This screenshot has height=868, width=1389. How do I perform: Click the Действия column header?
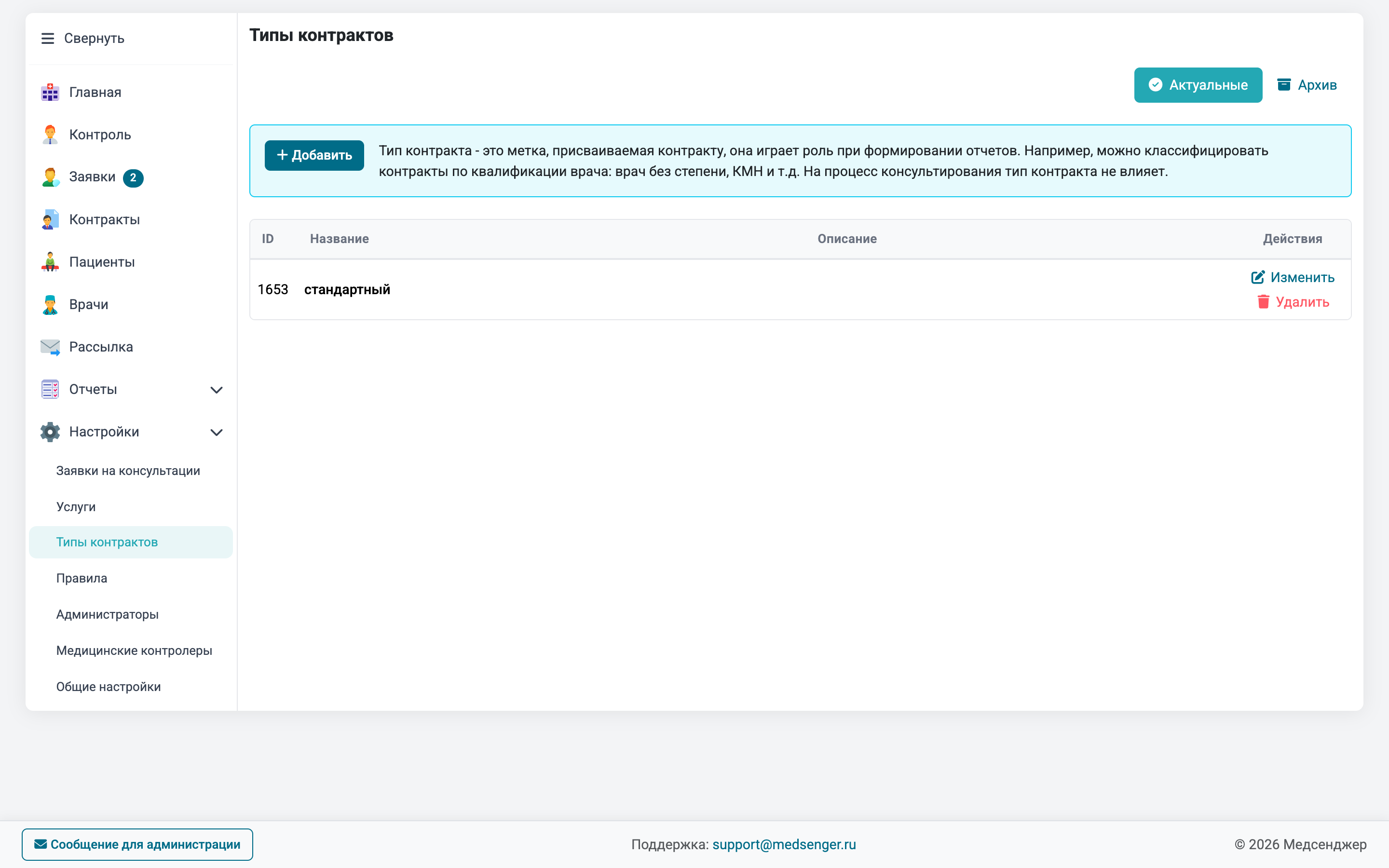(x=1293, y=239)
